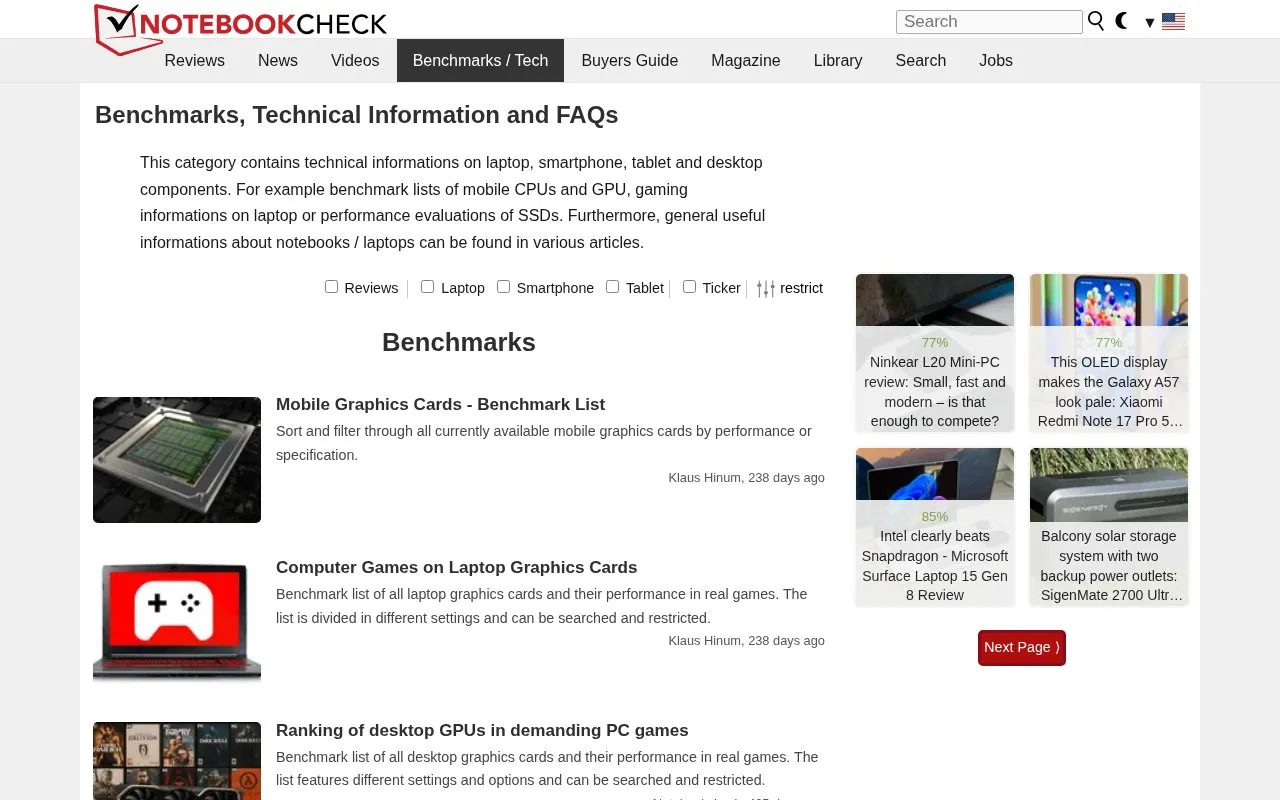
Task: Click the 77% rating on Ninkear card
Action: (935, 343)
